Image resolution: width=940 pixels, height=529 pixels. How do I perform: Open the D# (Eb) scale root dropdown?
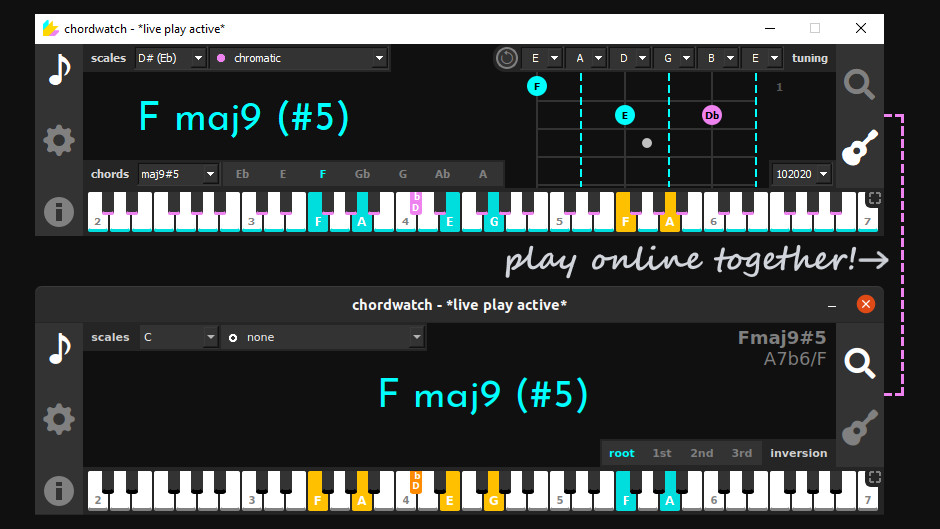(170, 58)
